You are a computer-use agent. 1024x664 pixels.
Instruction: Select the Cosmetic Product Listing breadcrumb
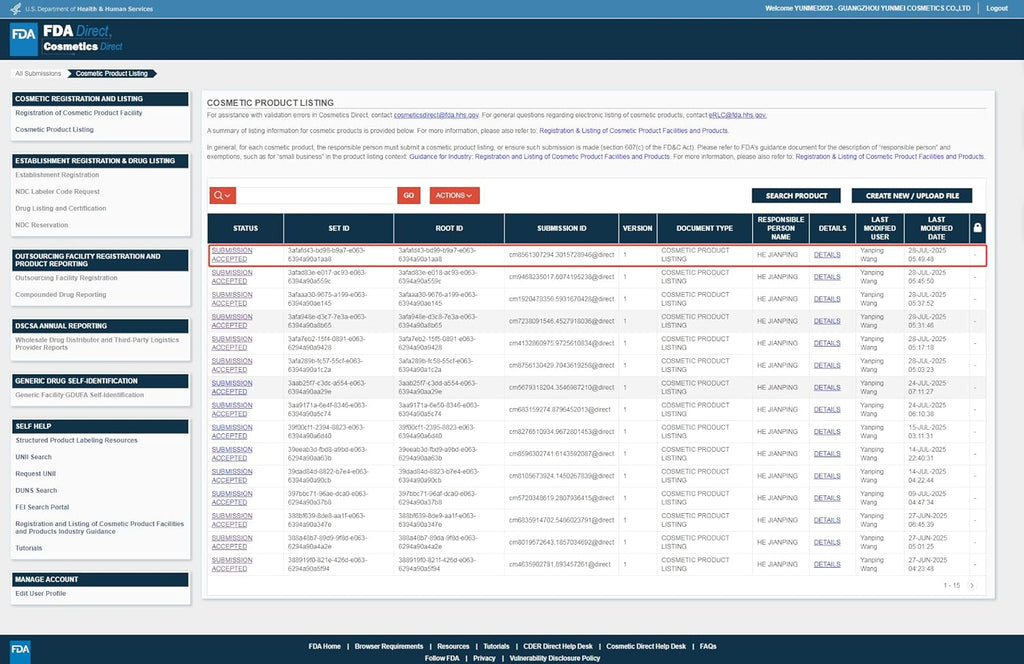click(112, 74)
